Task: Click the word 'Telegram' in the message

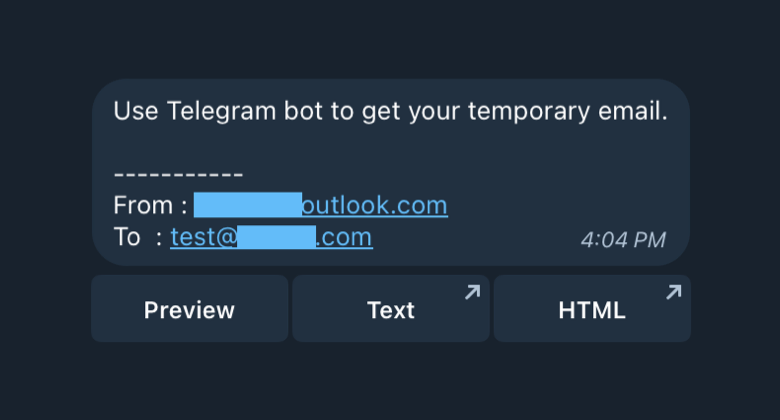Action: (221, 111)
